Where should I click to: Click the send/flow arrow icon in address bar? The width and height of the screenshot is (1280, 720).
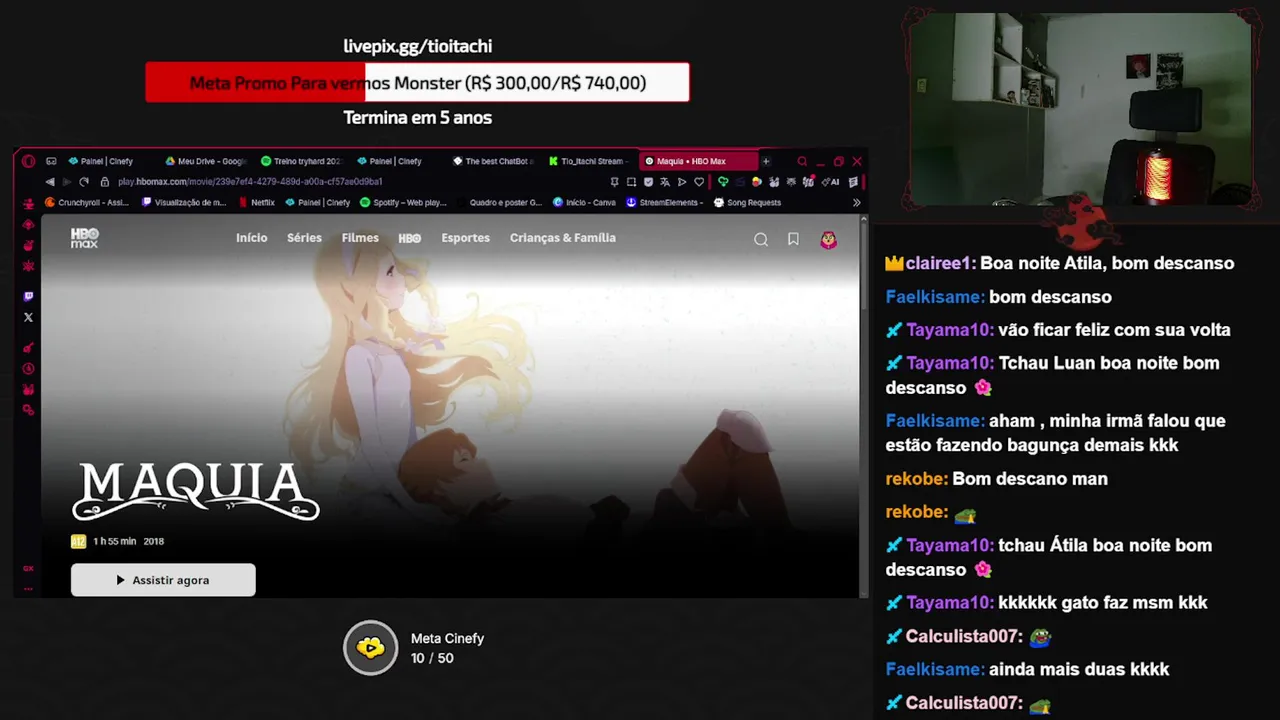[x=682, y=182]
